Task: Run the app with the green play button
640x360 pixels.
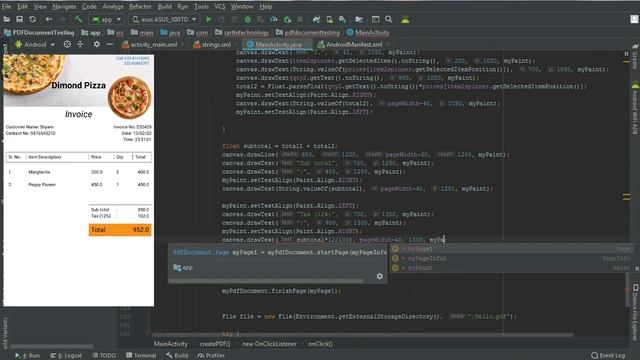Action: pyautogui.click(x=209, y=19)
